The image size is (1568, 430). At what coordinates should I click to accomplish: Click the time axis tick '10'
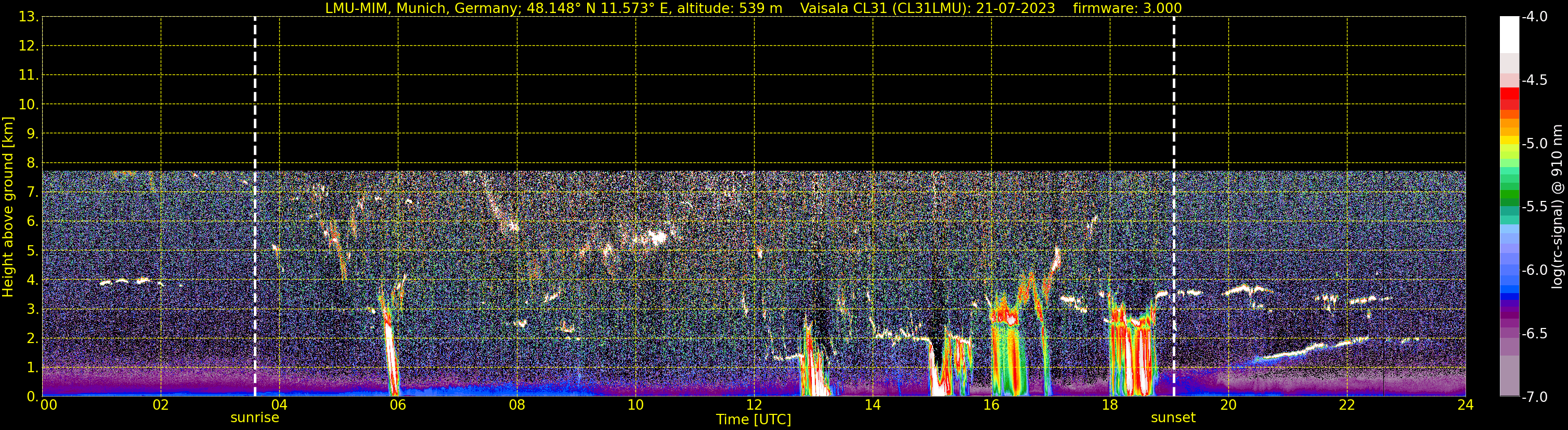coord(636,405)
